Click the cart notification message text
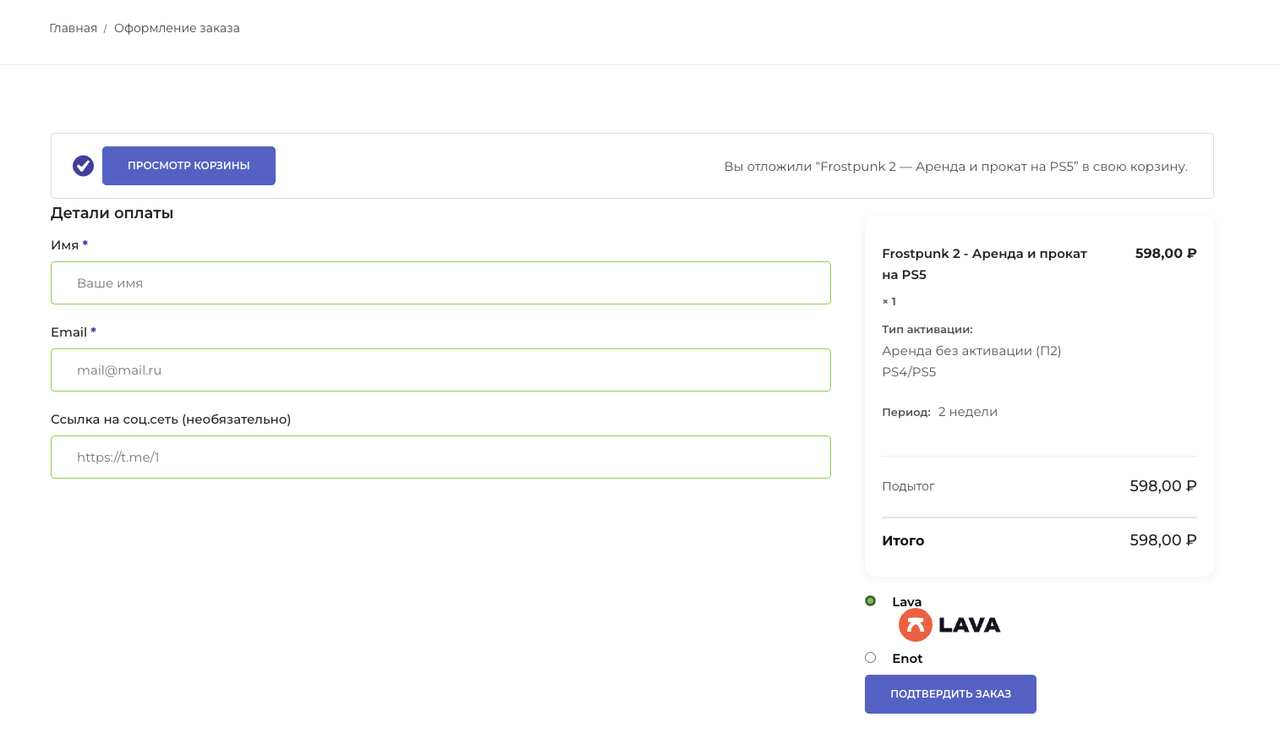 (956, 167)
